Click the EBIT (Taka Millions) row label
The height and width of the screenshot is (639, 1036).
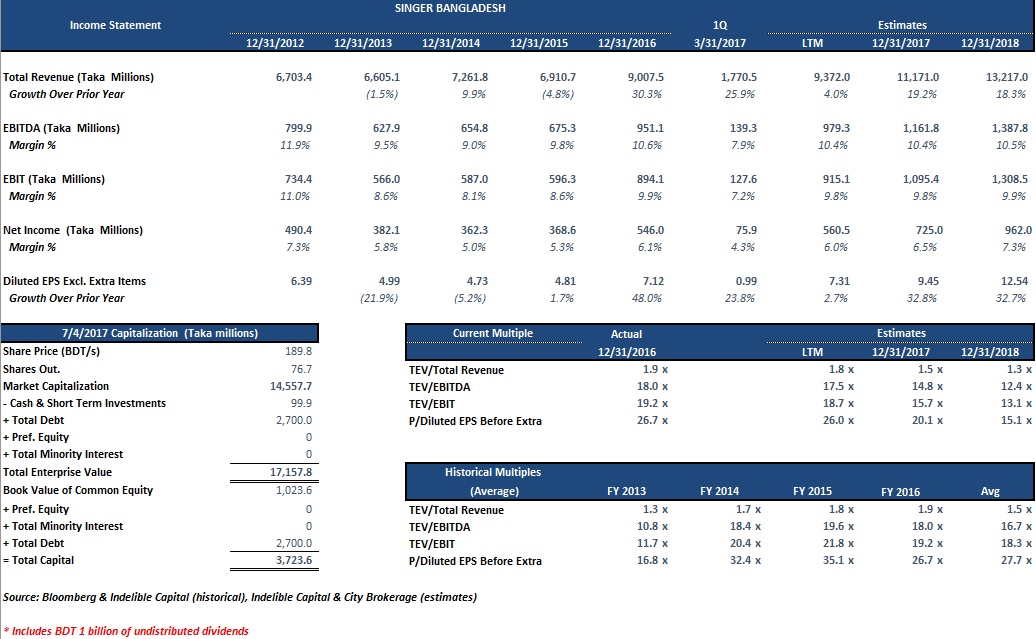(x=54, y=179)
